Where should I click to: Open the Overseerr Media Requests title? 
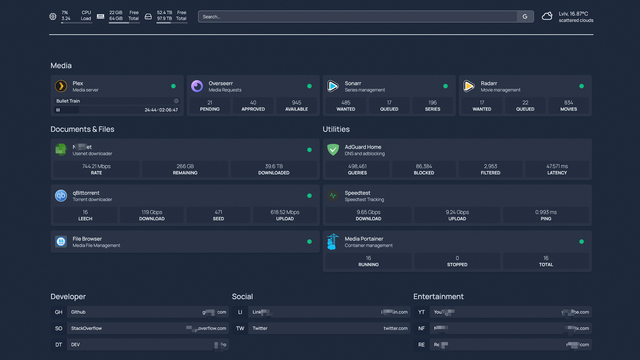point(225,86)
